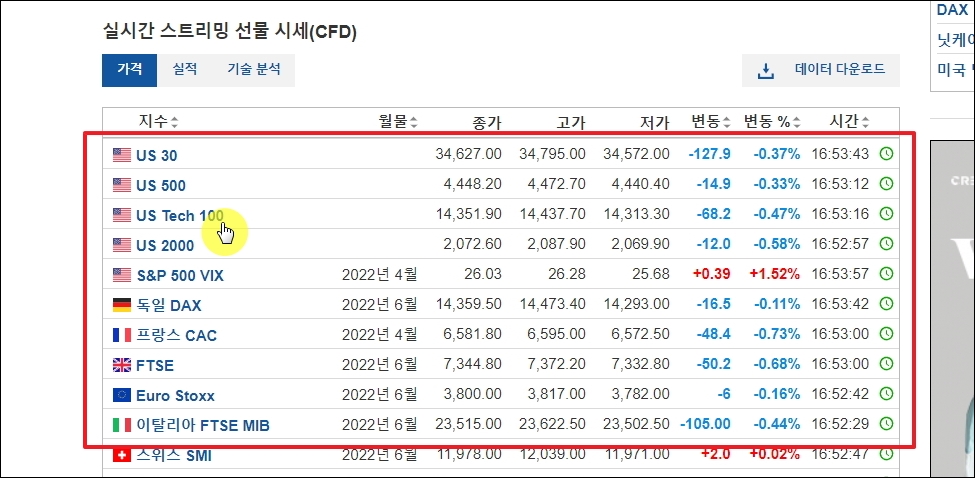The height and width of the screenshot is (478, 975).
Task: Open the 독일 DAX link
Action: click(x=169, y=305)
